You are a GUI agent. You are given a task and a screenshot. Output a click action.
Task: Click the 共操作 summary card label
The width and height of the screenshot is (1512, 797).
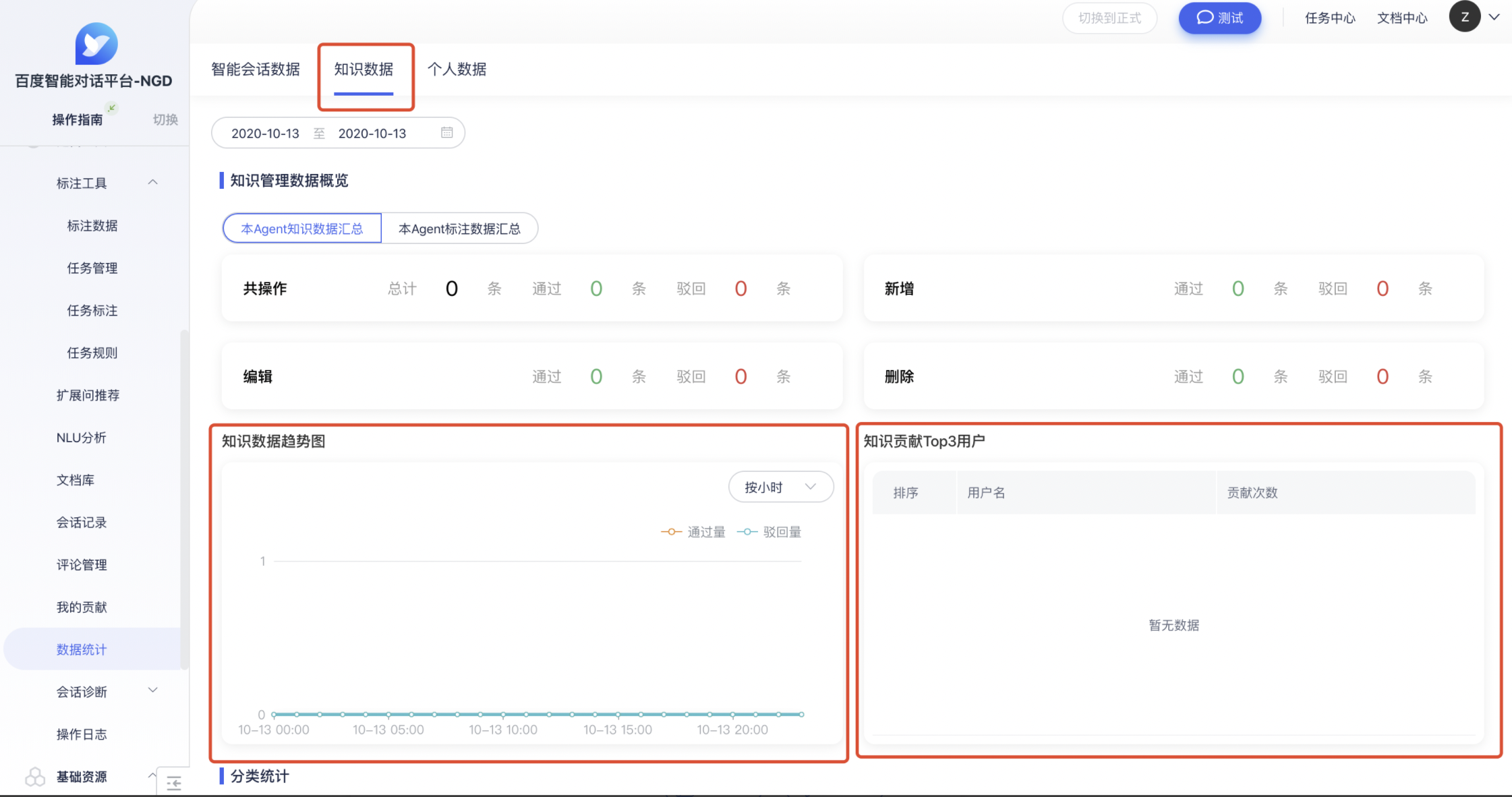tap(265, 289)
